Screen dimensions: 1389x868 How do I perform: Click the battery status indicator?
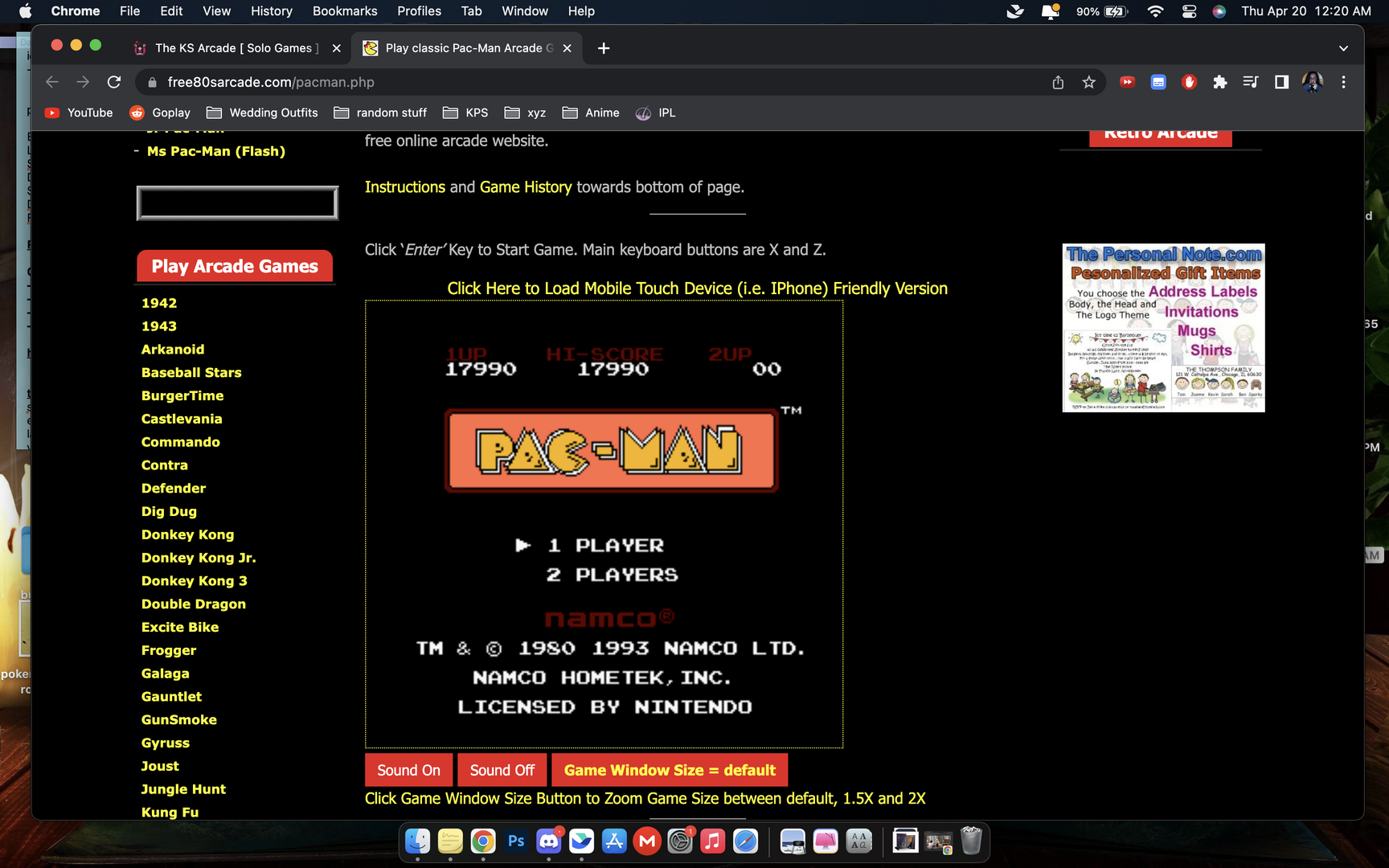click(1102, 11)
